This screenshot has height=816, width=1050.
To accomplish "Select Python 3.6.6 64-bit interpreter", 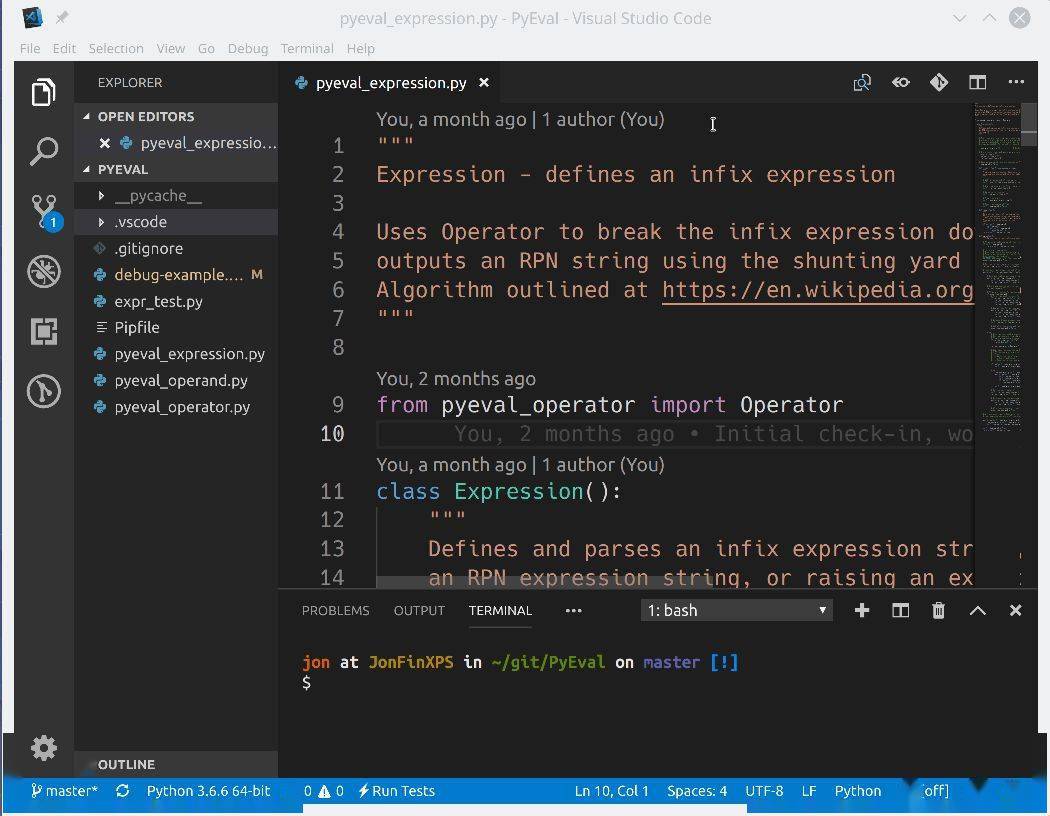I will tap(208, 791).
